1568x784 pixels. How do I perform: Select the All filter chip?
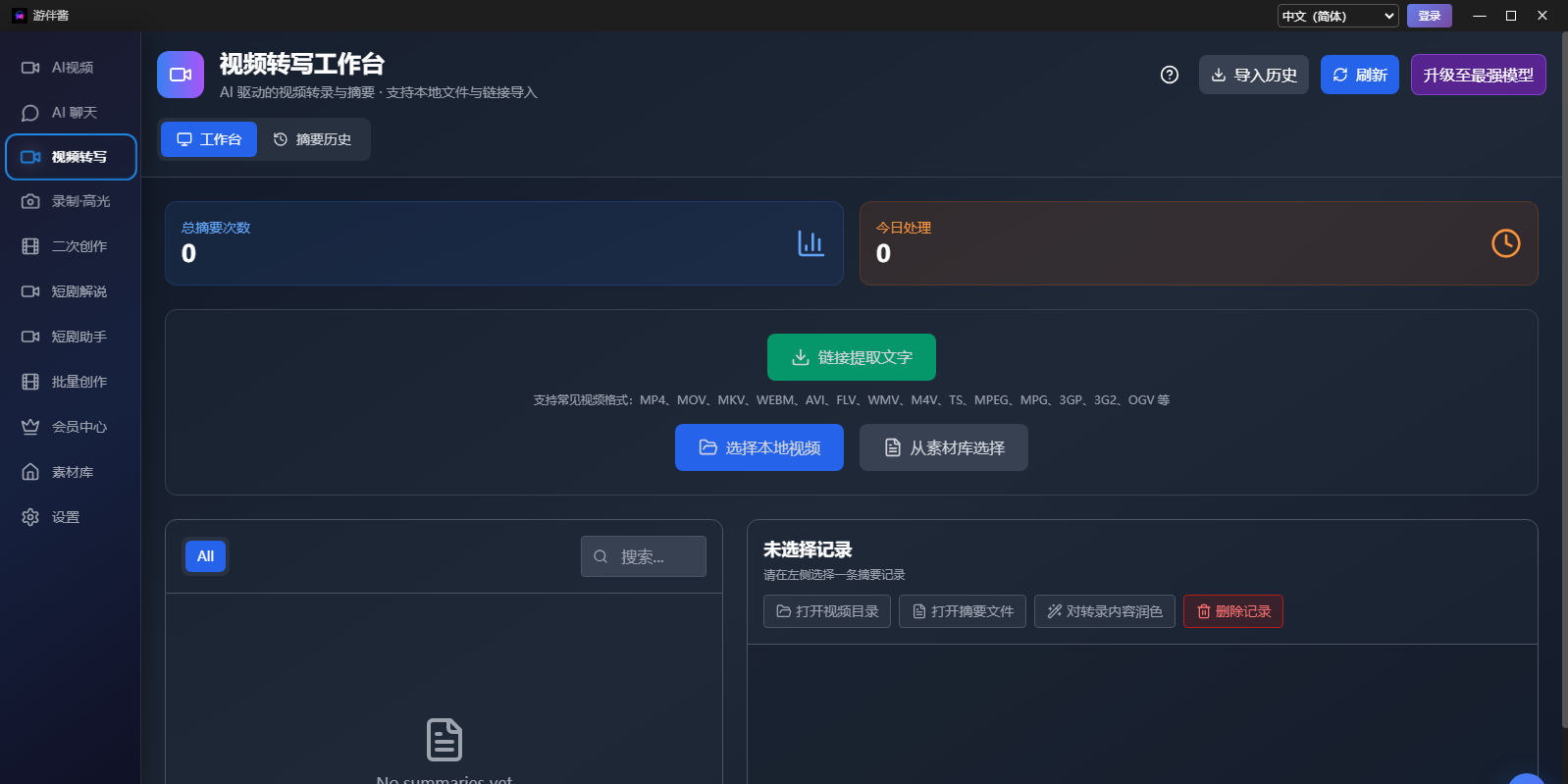pyautogui.click(x=205, y=556)
